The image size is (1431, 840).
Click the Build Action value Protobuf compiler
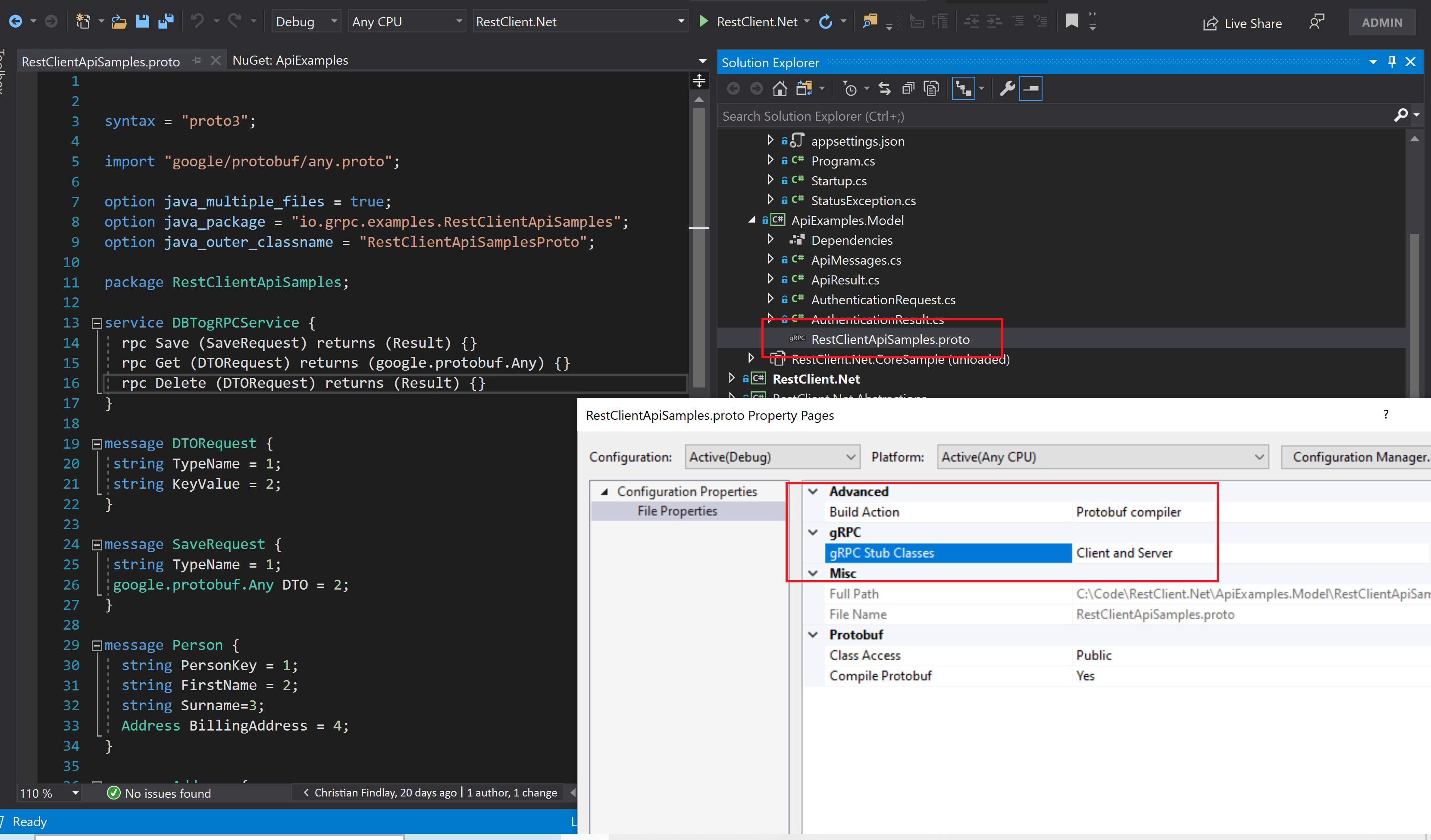point(1128,512)
